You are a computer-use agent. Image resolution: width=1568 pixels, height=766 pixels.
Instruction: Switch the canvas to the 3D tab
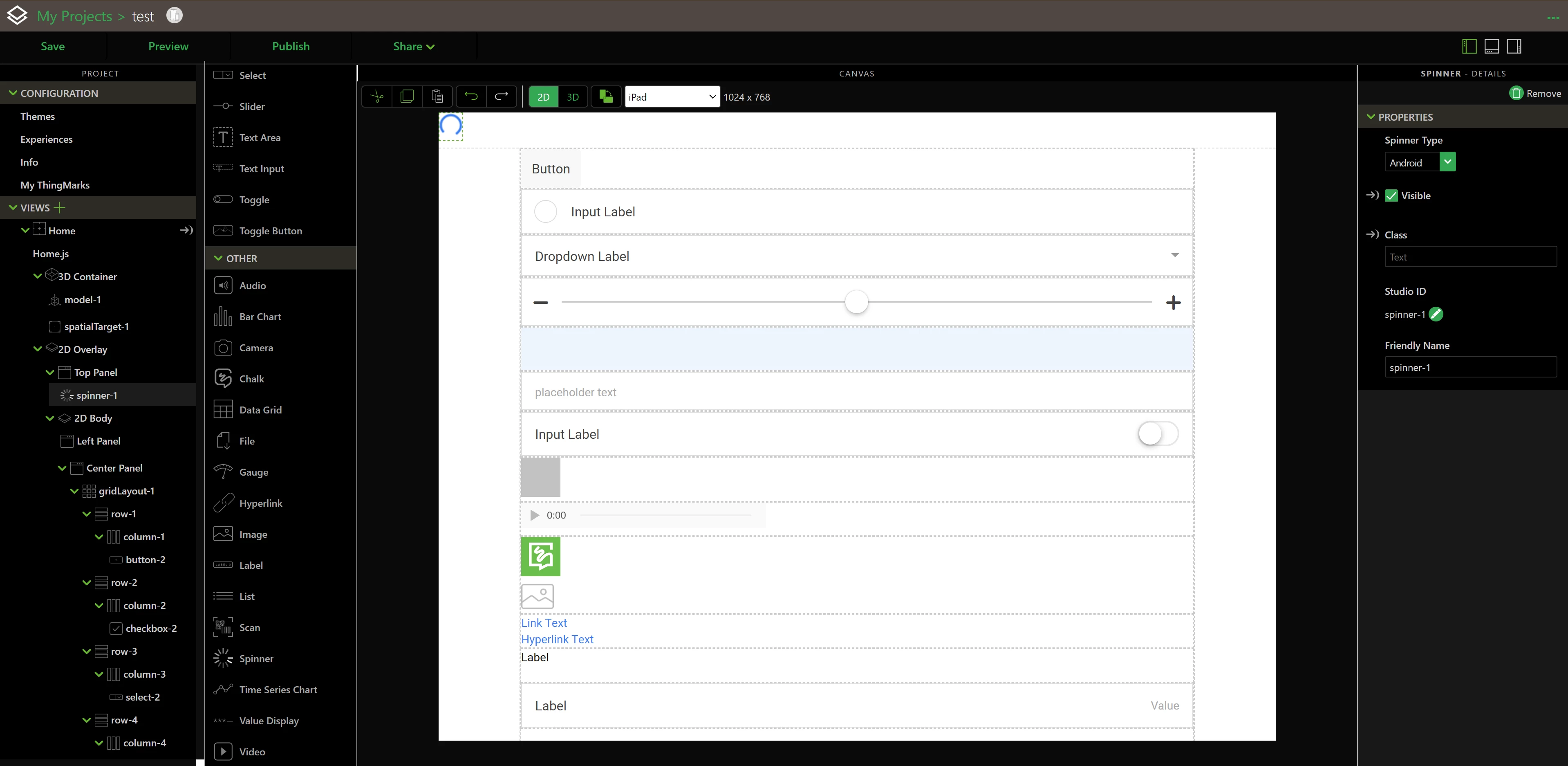click(572, 97)
